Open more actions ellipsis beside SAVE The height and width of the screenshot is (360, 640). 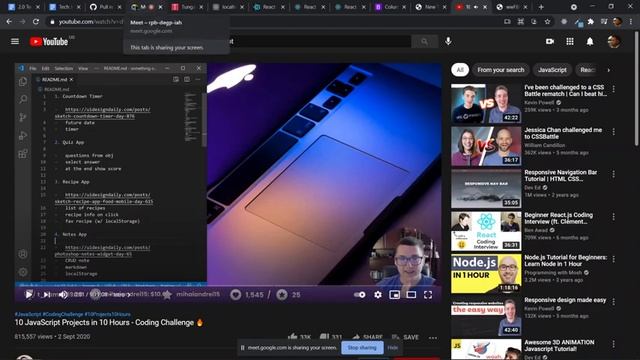pos(433,338)
